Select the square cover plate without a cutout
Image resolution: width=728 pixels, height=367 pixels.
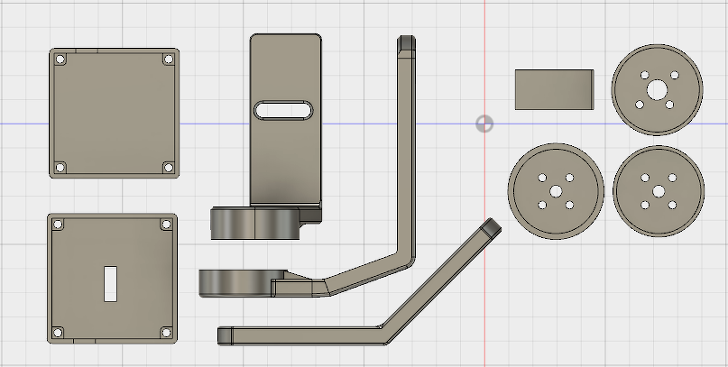[114, 113]
